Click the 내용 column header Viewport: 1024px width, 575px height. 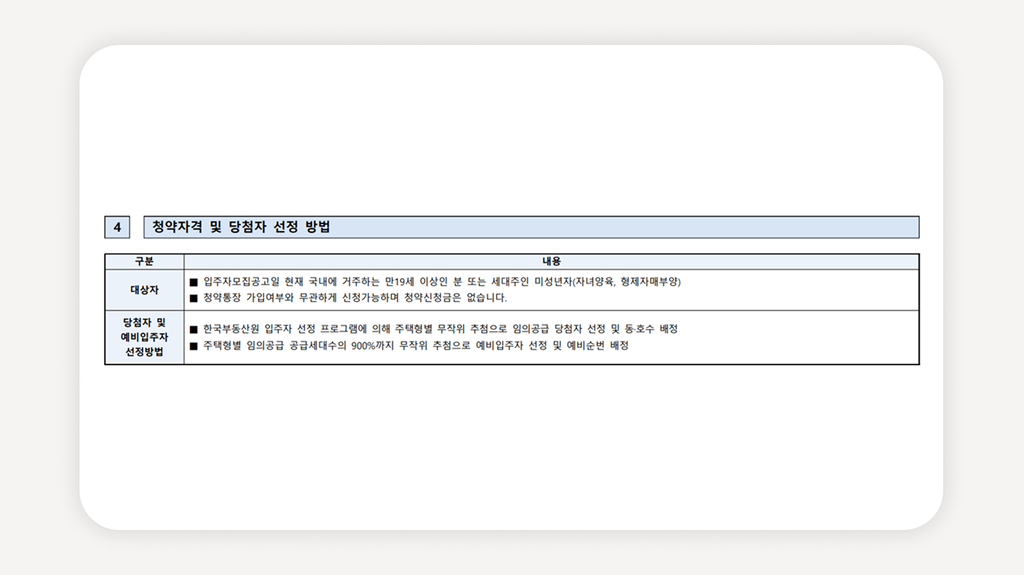(x=551, y=261)
